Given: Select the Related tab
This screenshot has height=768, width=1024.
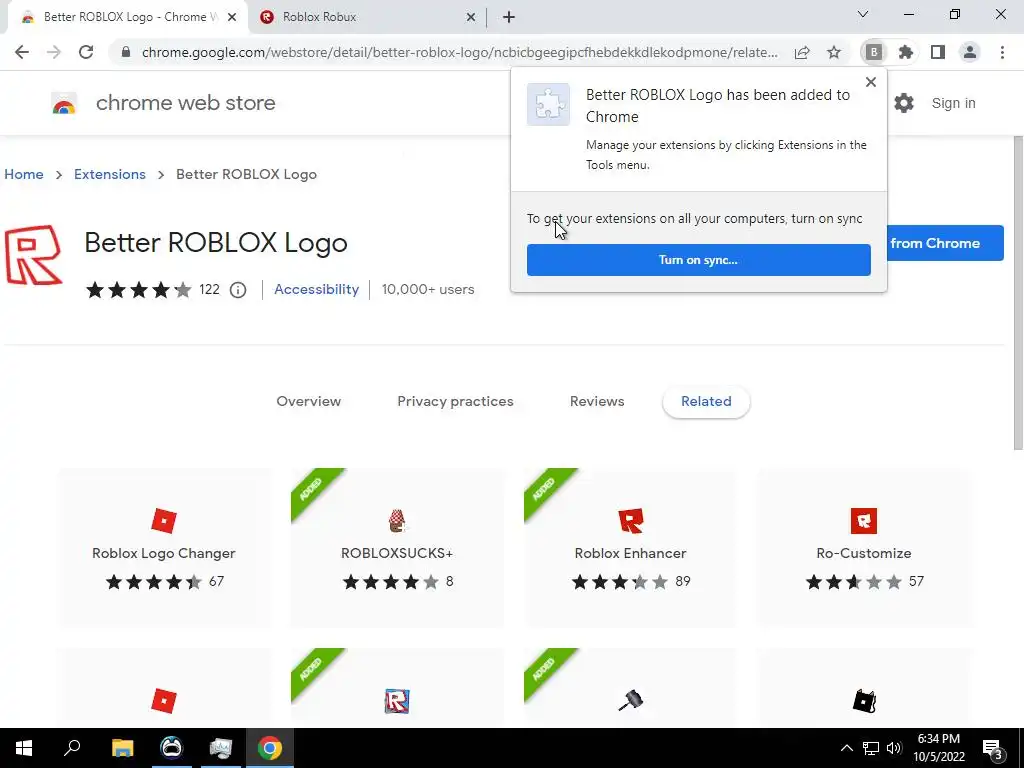Looking at the screenshot, I should point(706,401).
